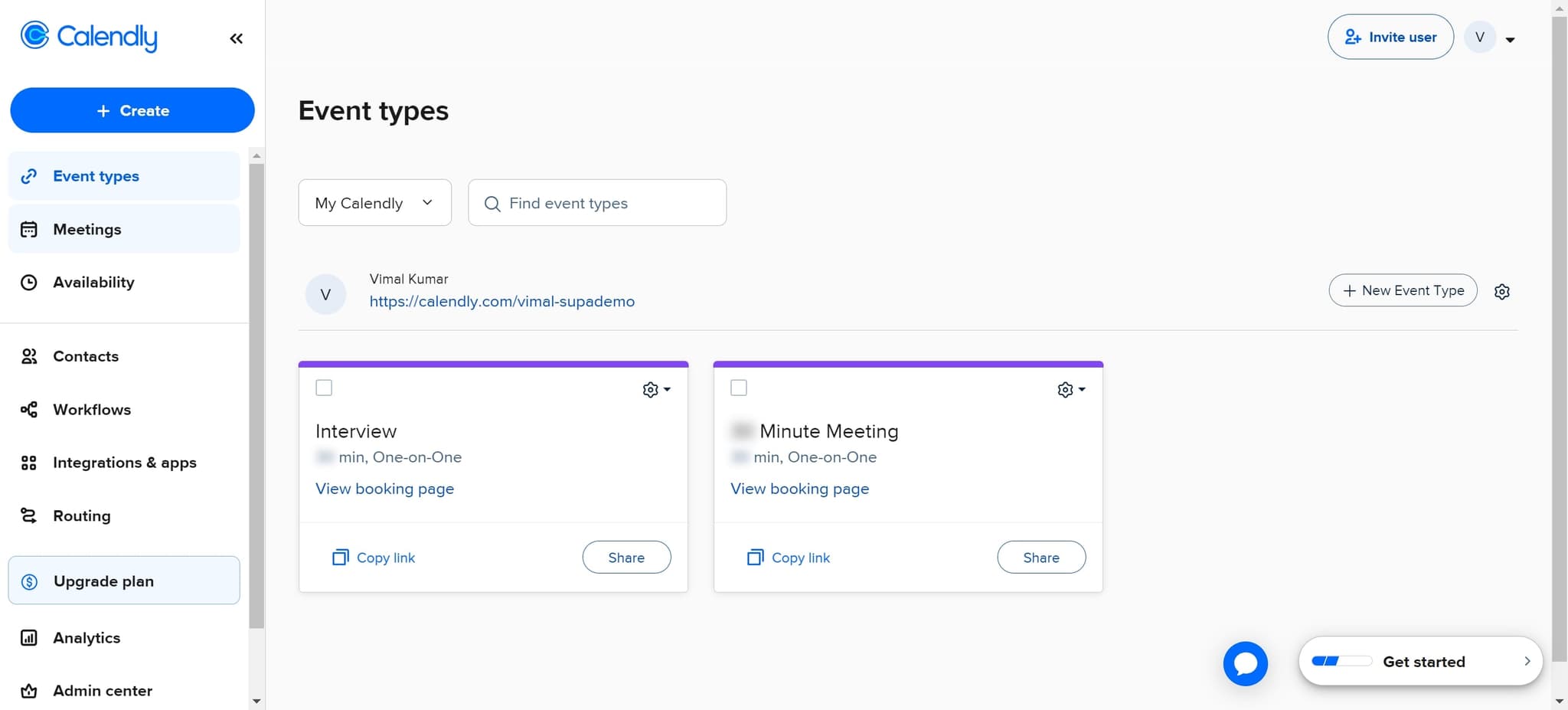The width and height of the screenshot is (1568, 710).
Task: Open Contacts using its sidebar icon
Action: [x=30, y=355]
